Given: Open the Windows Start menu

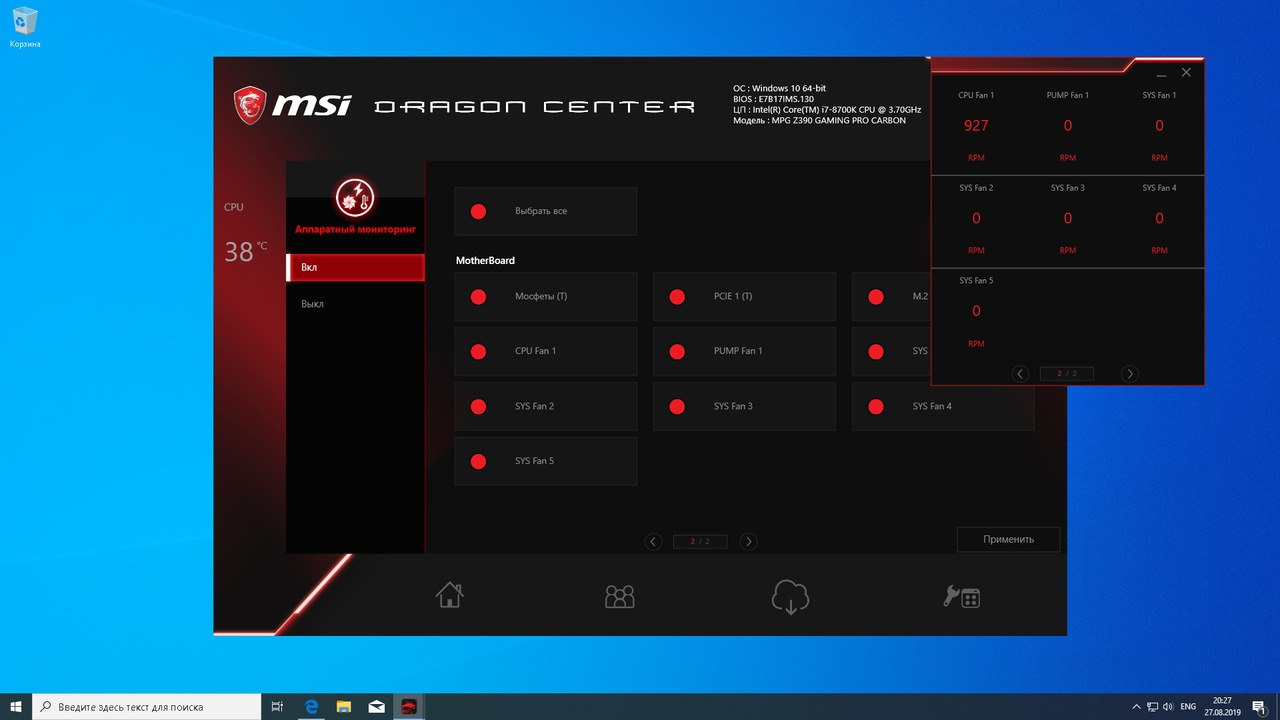Looking at the screenshot, I should 16,706.
